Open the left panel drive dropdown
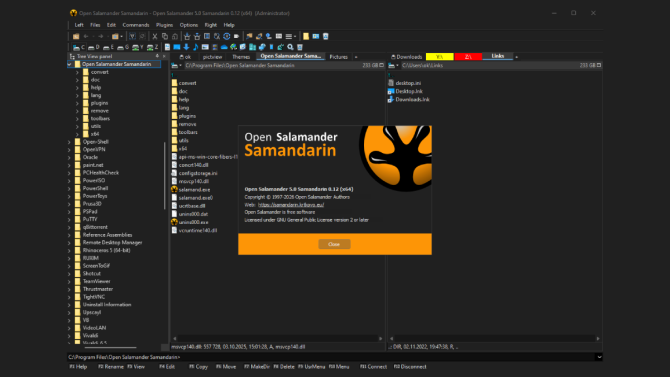Viewport: 670px width, 377px height. click(176, 65)
